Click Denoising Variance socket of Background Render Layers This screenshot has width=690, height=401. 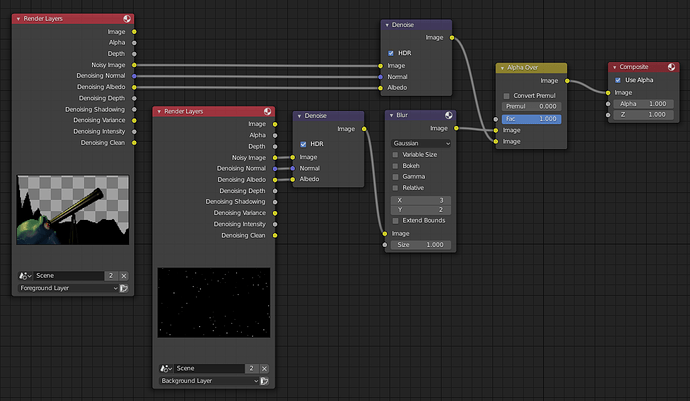click(x=275, y=213)
